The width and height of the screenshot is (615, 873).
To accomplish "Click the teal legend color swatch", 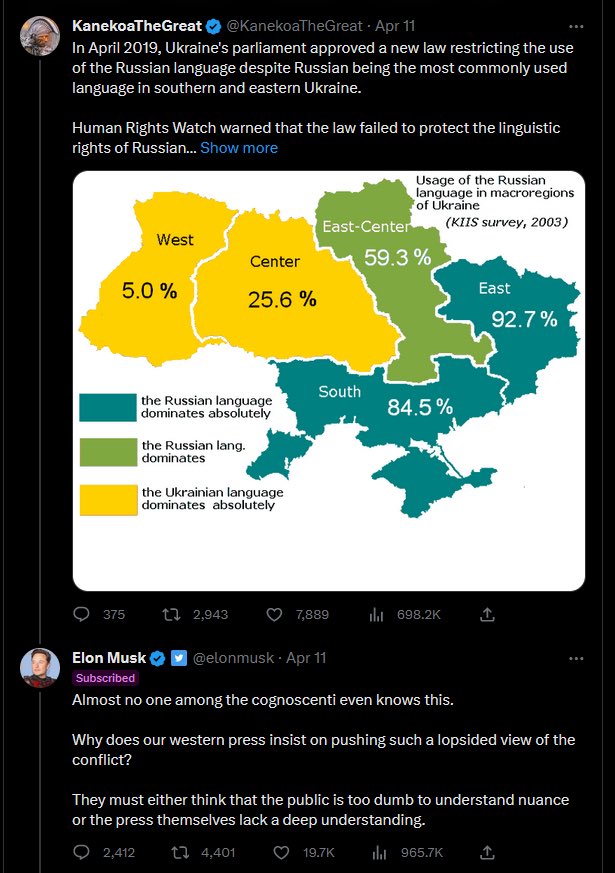I will (108, 408).
